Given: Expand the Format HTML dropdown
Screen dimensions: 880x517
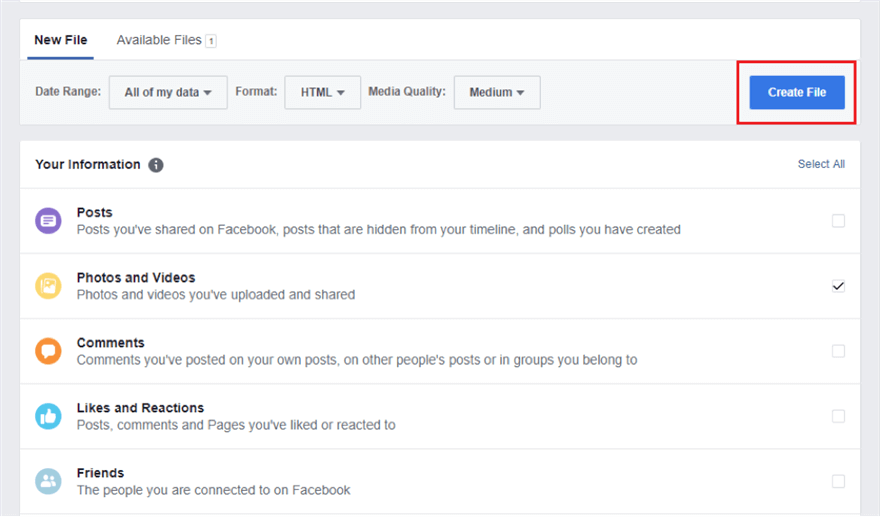Looking at the screenshot, I should [322, 92].
